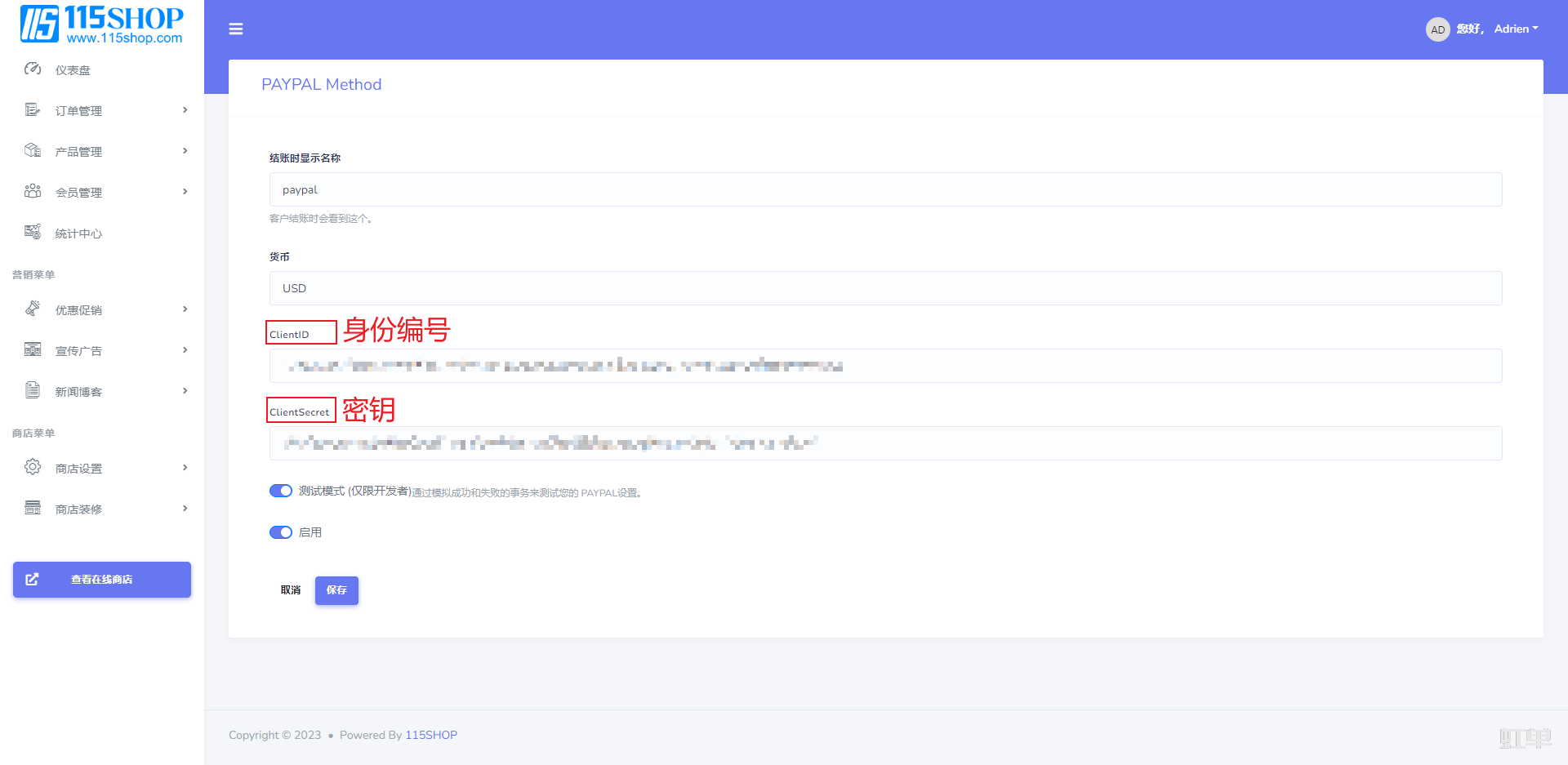Click the 115SHOP logo
This screenshot has height=765, width=1568.
(x=102, y=24)
